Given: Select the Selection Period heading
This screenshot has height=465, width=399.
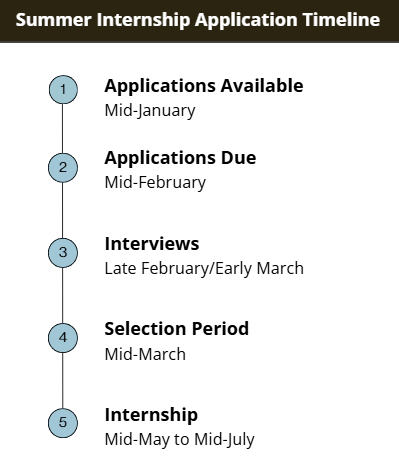Looking at the screenshot, I should 177,329.
